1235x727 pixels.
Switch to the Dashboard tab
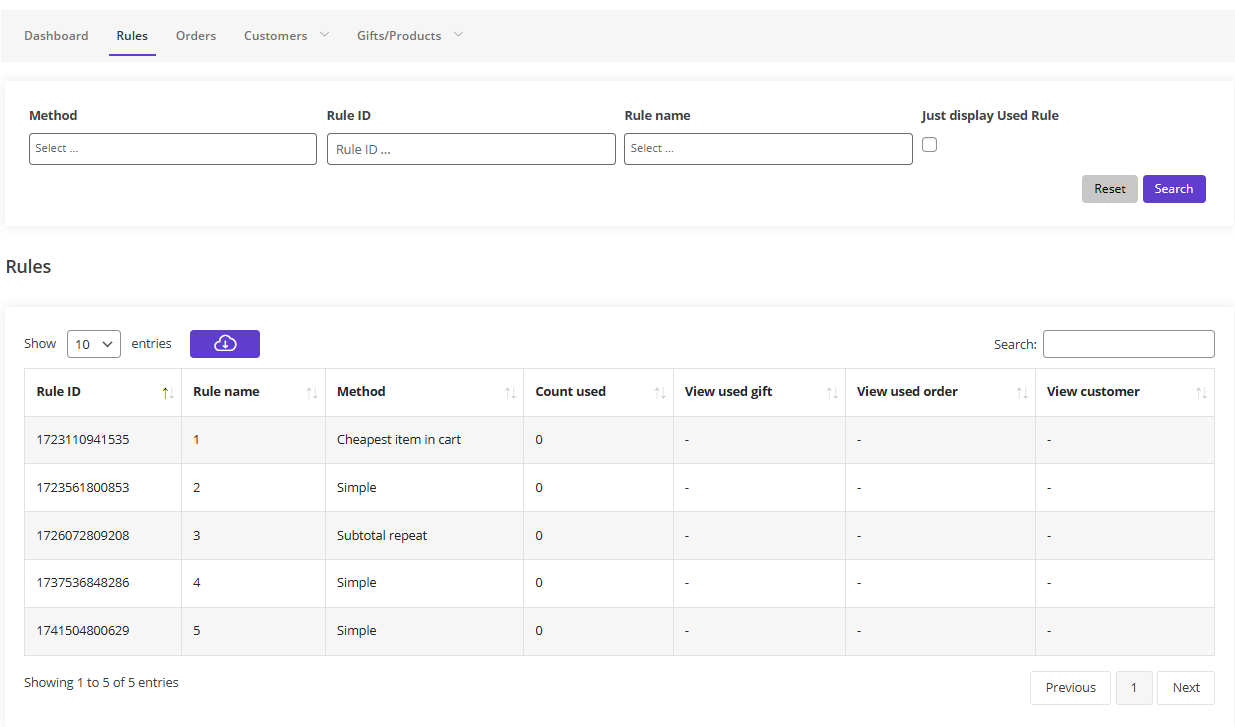click(x=56, y=36)
